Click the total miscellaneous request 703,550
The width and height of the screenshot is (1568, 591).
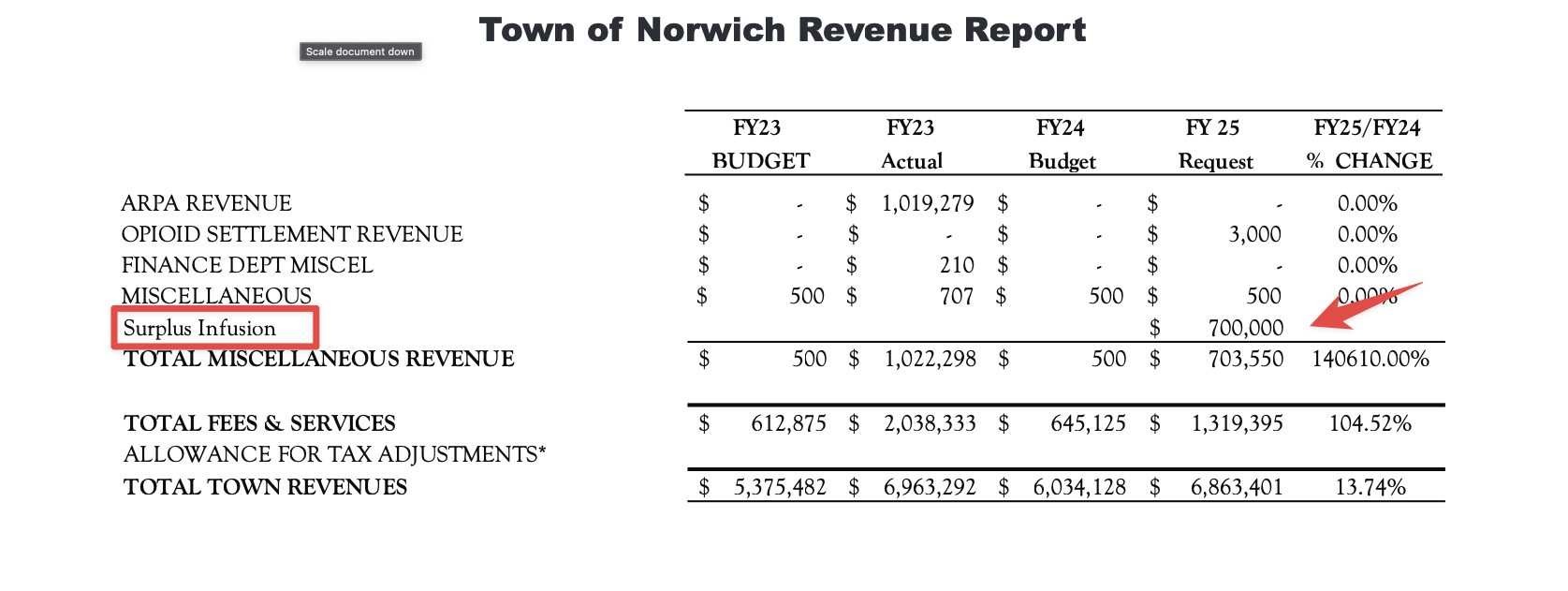point(1246,359)
